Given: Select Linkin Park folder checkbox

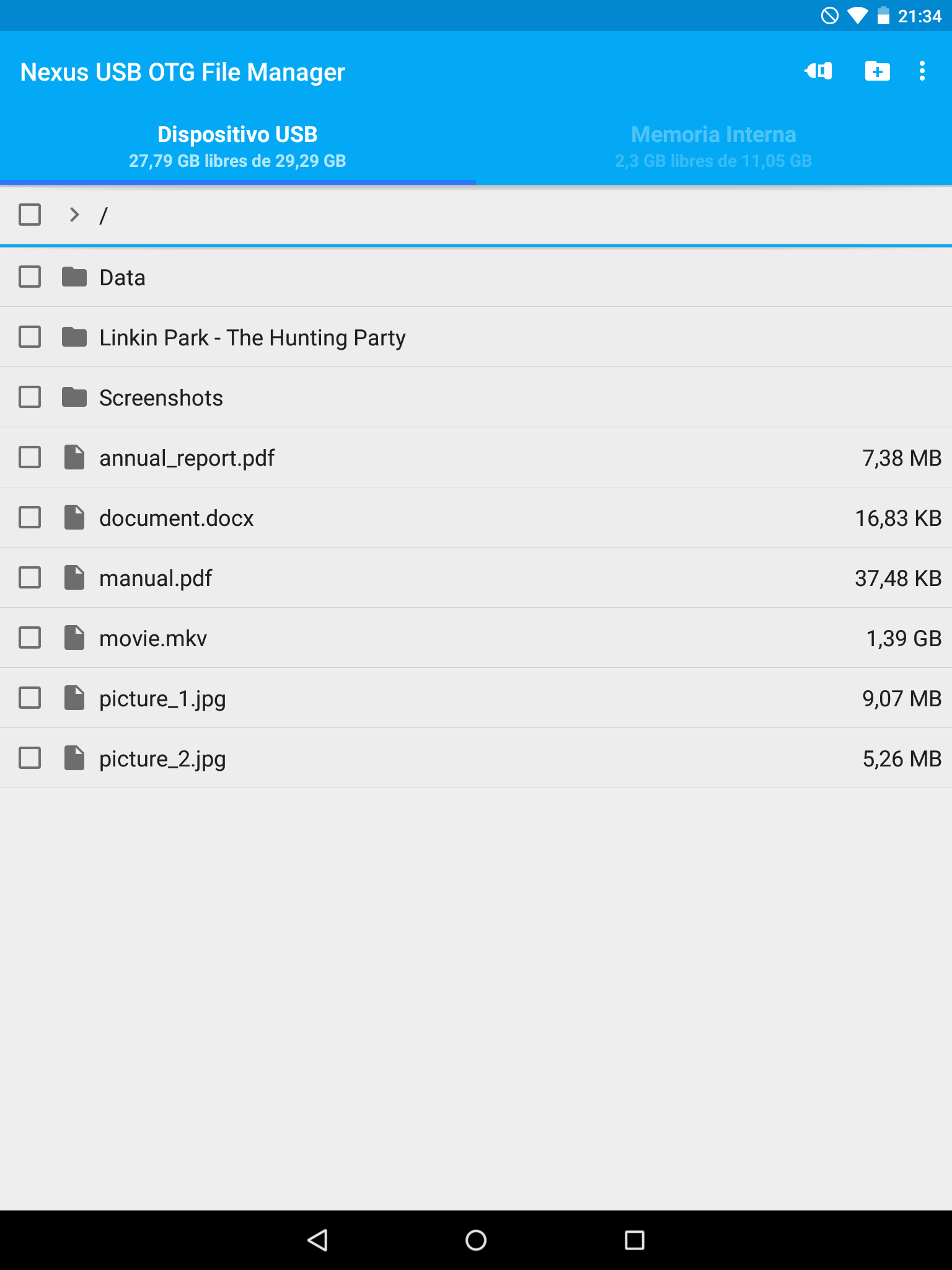Looking at the screenshot, I should click(x=30, y=337).
